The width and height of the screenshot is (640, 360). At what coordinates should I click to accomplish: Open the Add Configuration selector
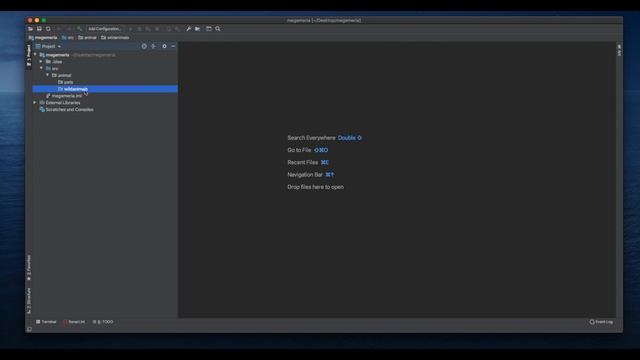pyautogui.click(x=105, y=29)
